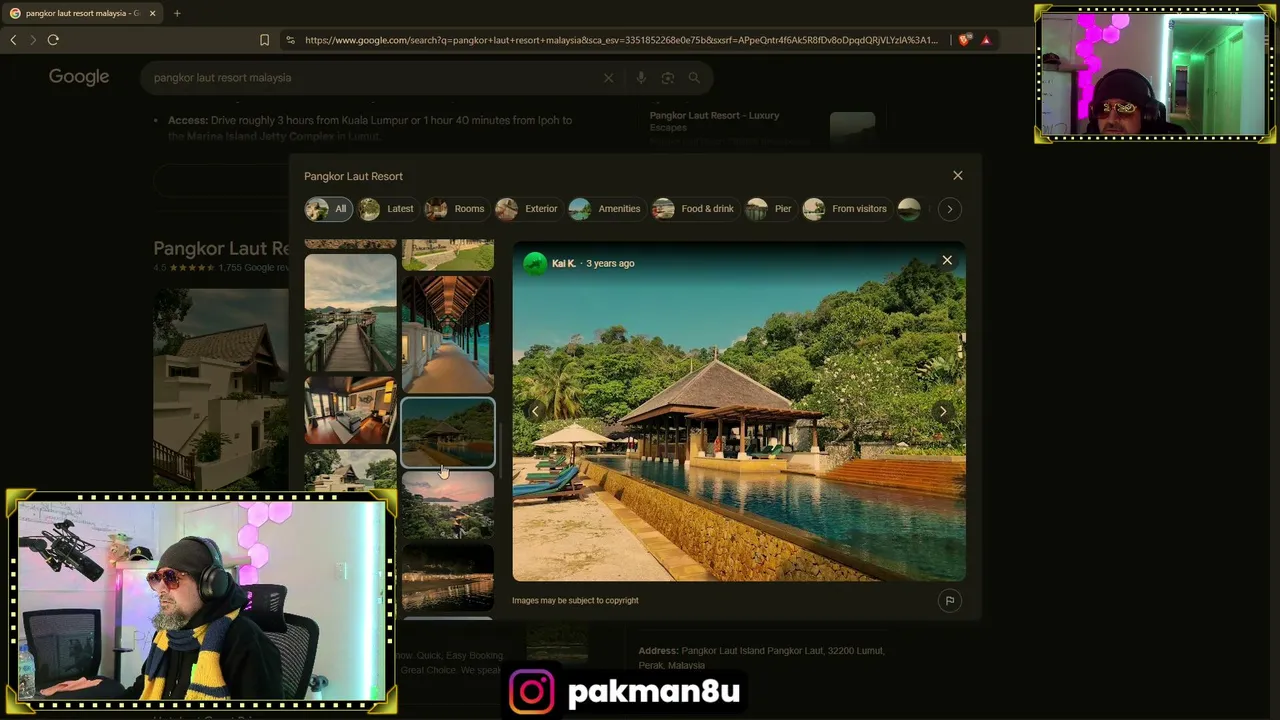Open the wooden pier walkway thumbnail

350,313
